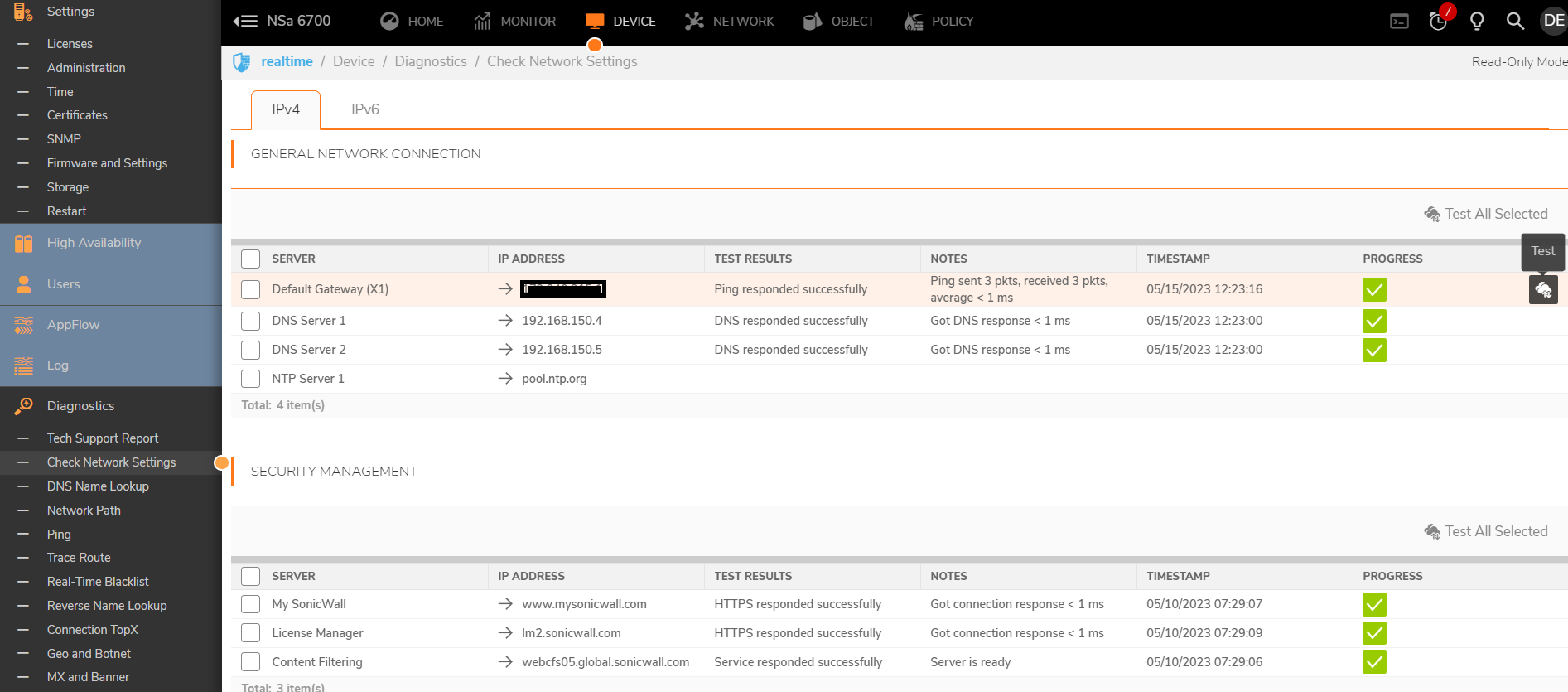This screenshot has width=1568, height=692.
Task: Open the terminal console icon in header
Action: click(1399, 22)
